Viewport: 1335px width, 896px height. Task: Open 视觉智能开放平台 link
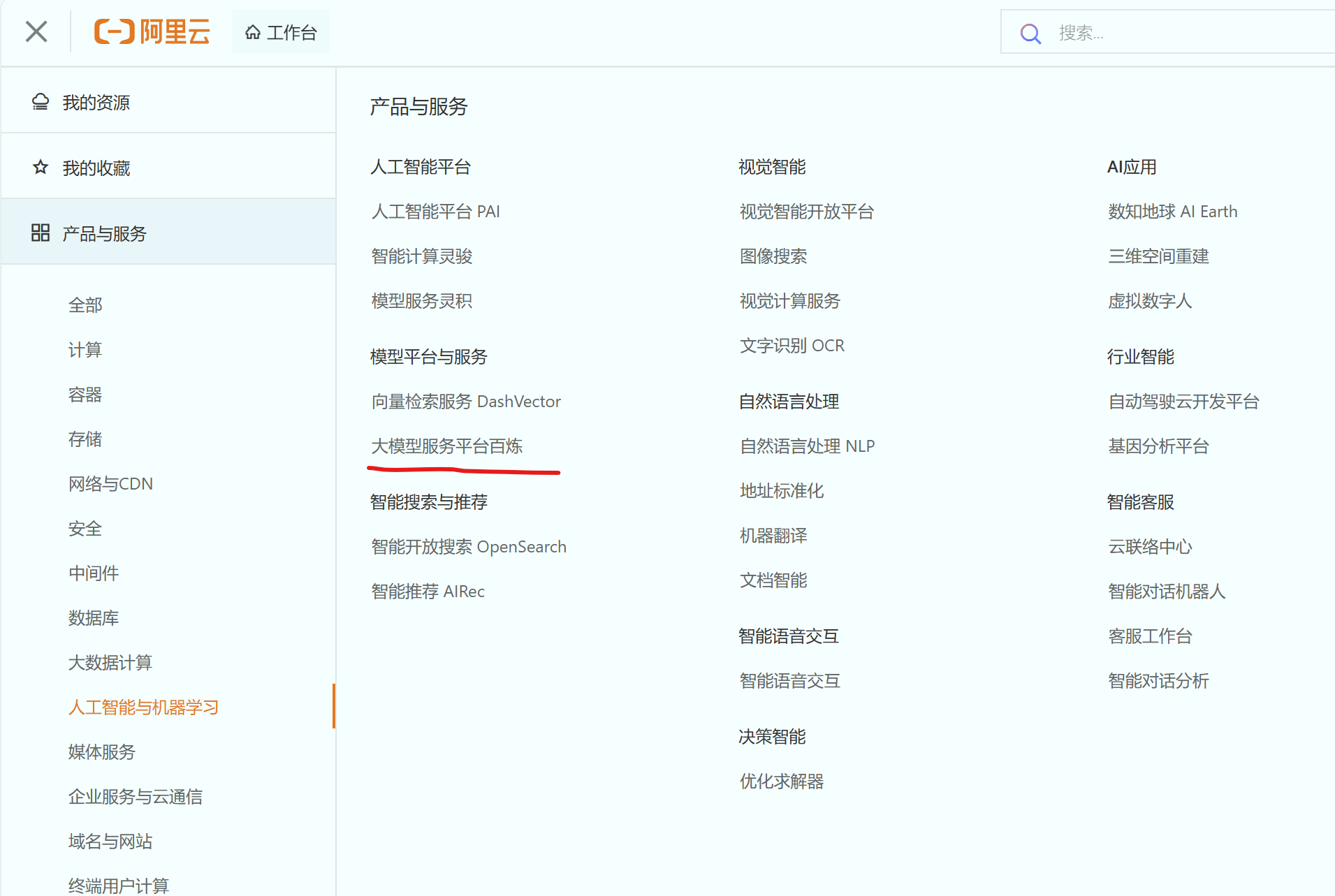807,211
